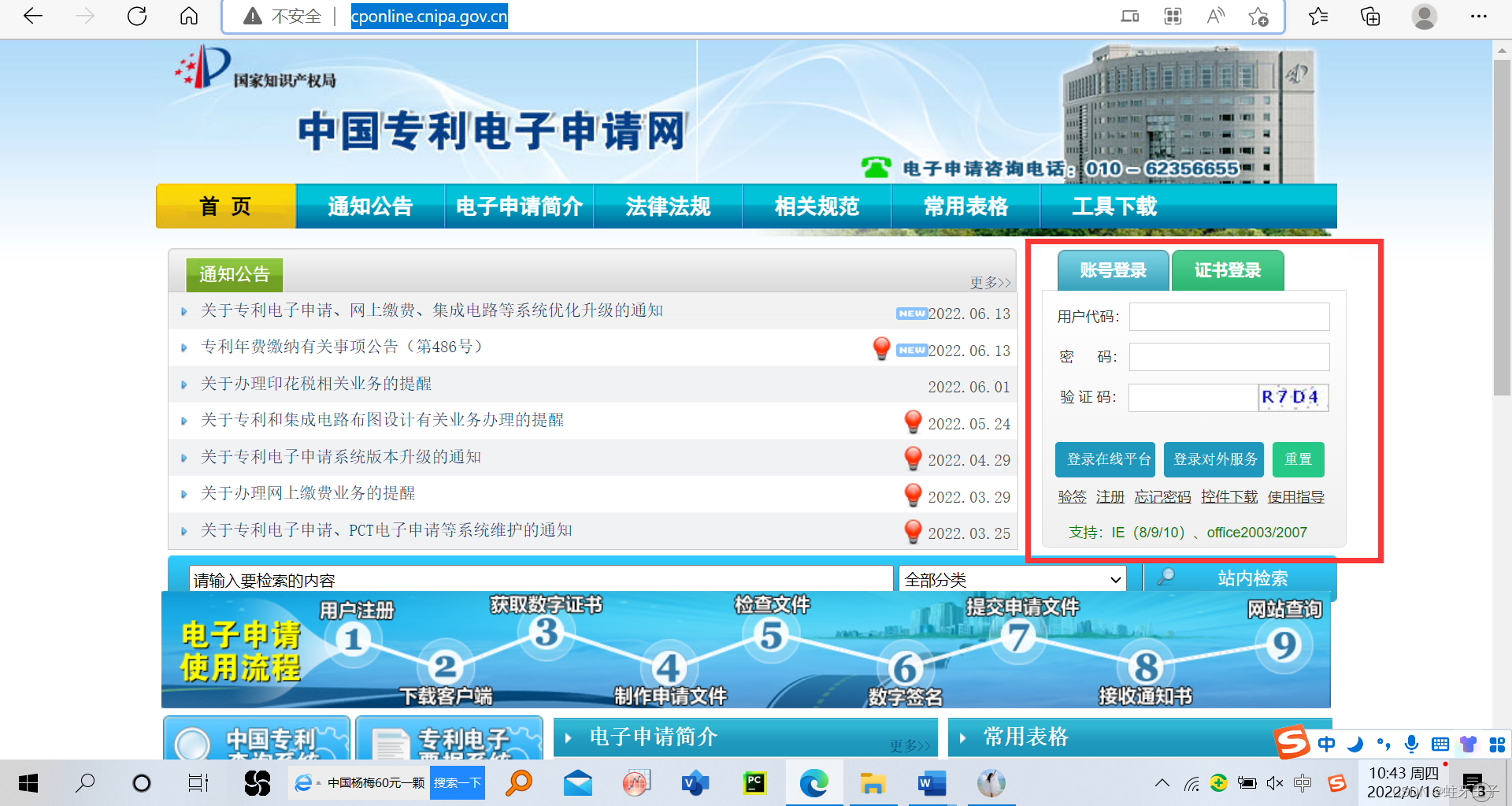1512x806 pixels.
Task: Open notice 关于办理印花税相关业务的提醒
Action: click(316, 384)
